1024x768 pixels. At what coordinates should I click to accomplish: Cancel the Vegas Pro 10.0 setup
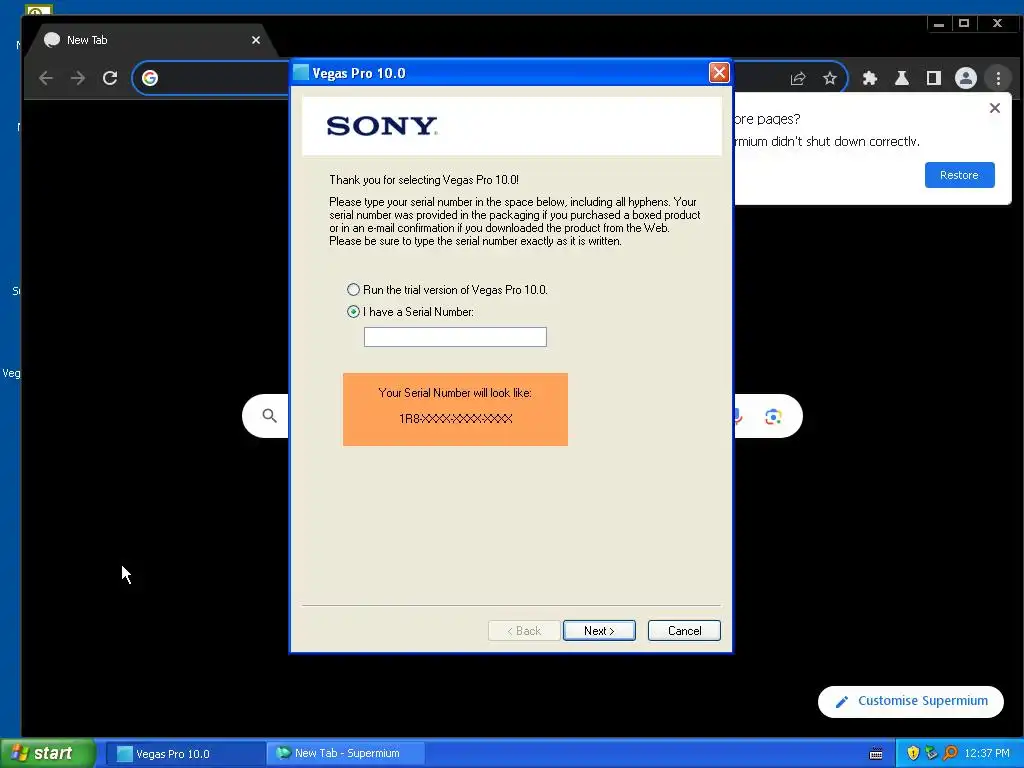click(x=684, y=630)
